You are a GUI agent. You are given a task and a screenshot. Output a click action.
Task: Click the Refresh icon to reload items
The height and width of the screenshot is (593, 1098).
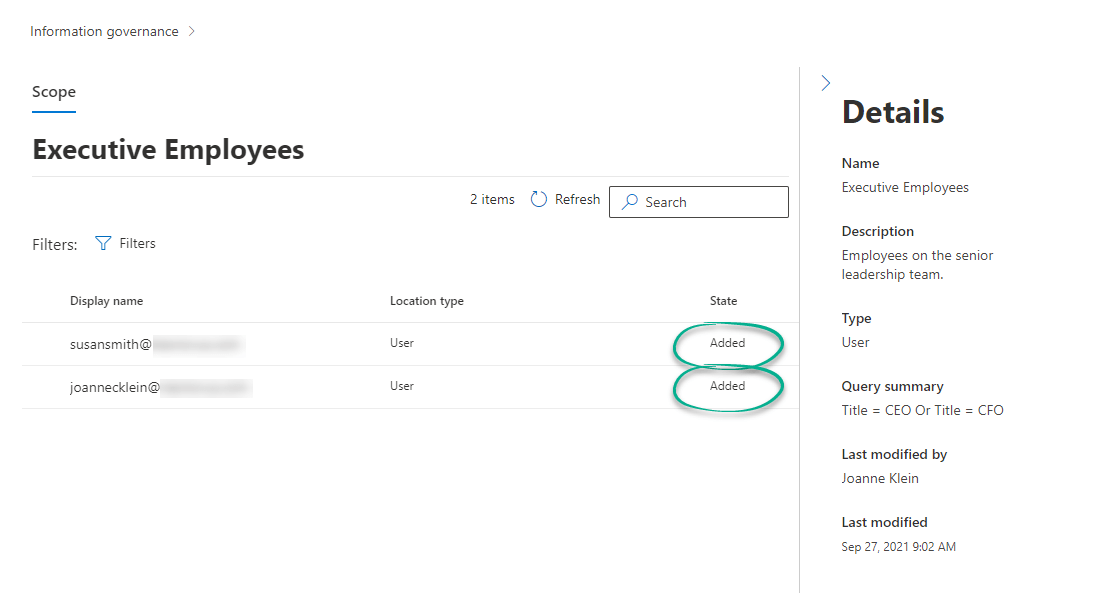point(537,199)
